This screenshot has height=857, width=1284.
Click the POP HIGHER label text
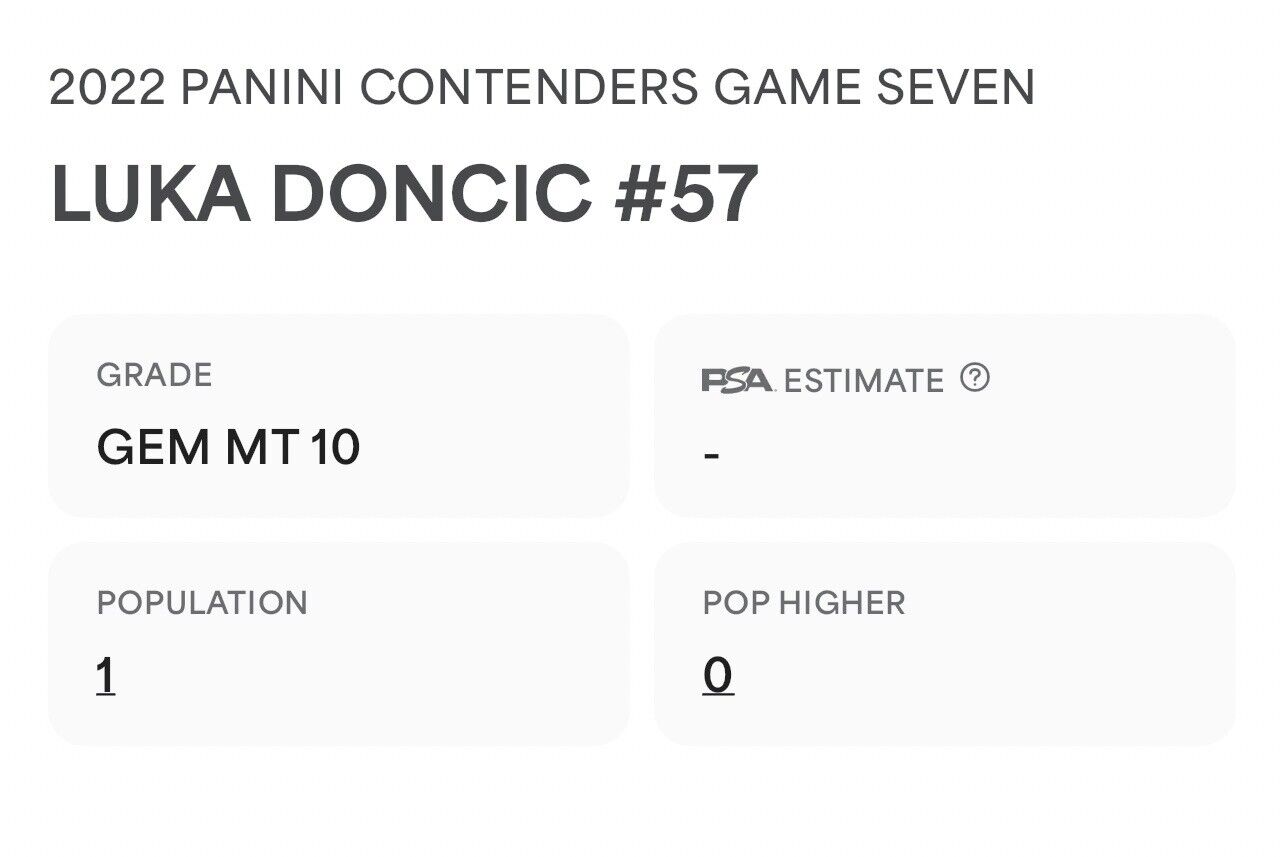pos(804,603)
